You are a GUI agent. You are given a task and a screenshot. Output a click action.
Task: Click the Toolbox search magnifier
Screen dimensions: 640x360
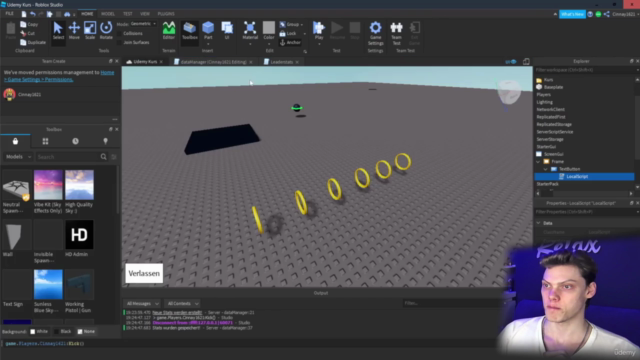point(103,157)
